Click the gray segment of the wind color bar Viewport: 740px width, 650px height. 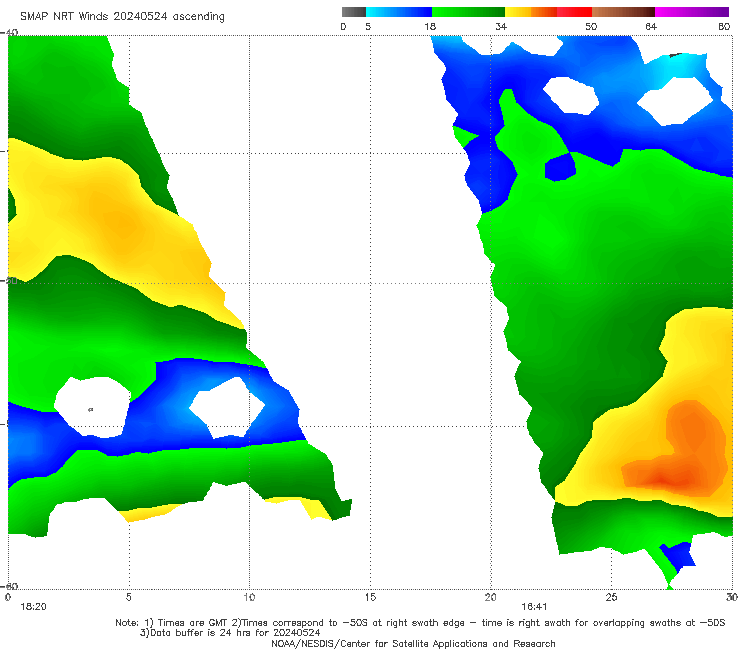[x=353, y=12]
